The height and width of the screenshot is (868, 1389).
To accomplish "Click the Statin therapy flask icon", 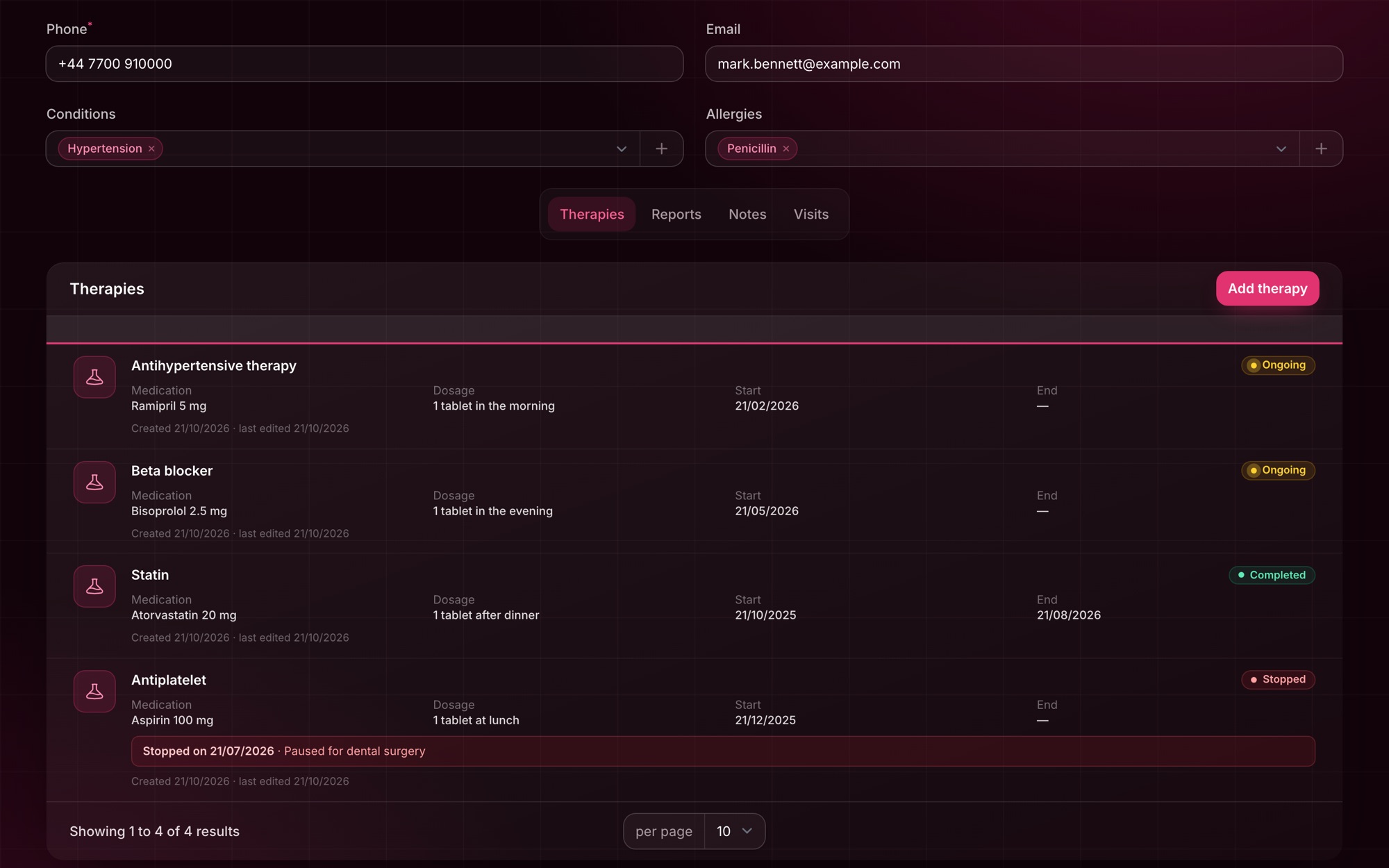I will 94,586.
